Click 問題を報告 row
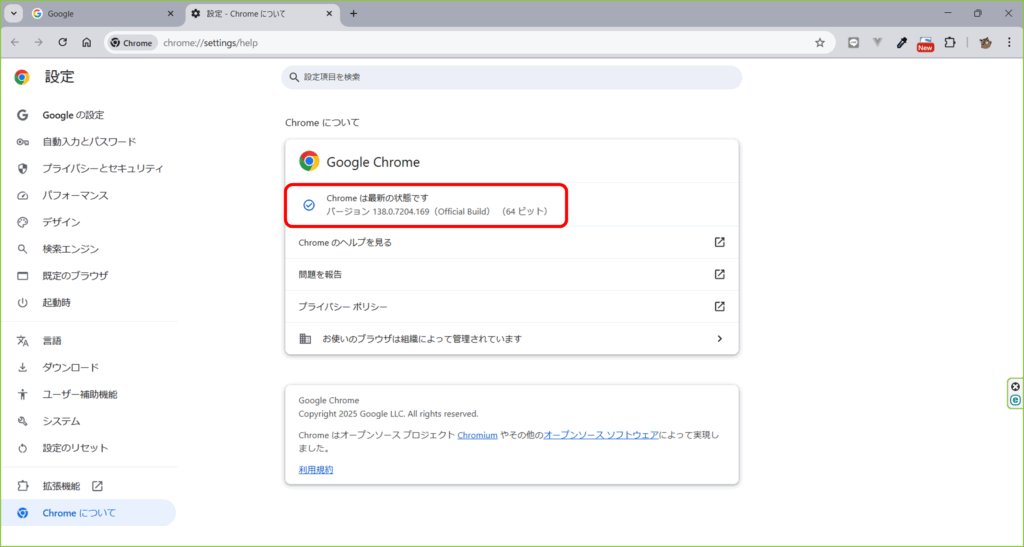The image size is (1024, 547). click(x=511, y=274)
